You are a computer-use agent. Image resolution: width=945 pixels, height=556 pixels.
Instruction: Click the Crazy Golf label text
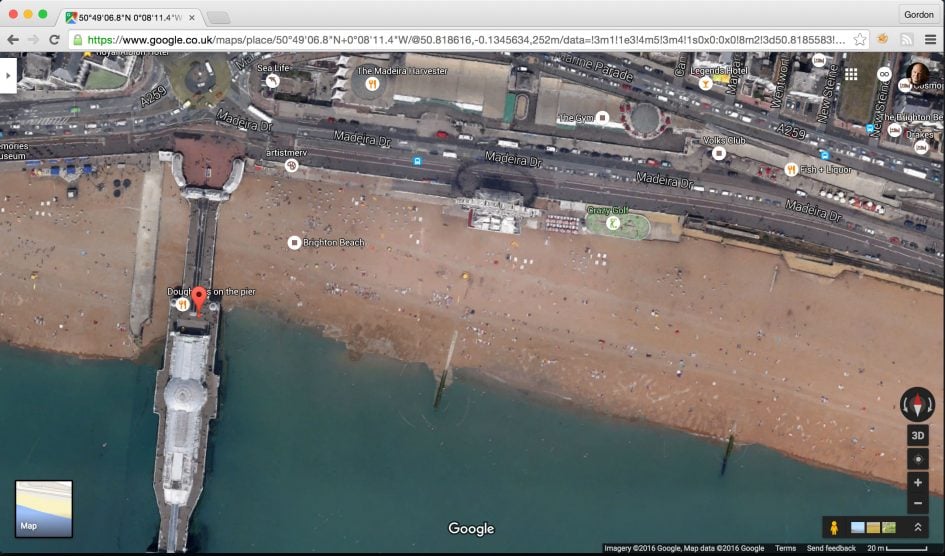[x=607, y=210]
